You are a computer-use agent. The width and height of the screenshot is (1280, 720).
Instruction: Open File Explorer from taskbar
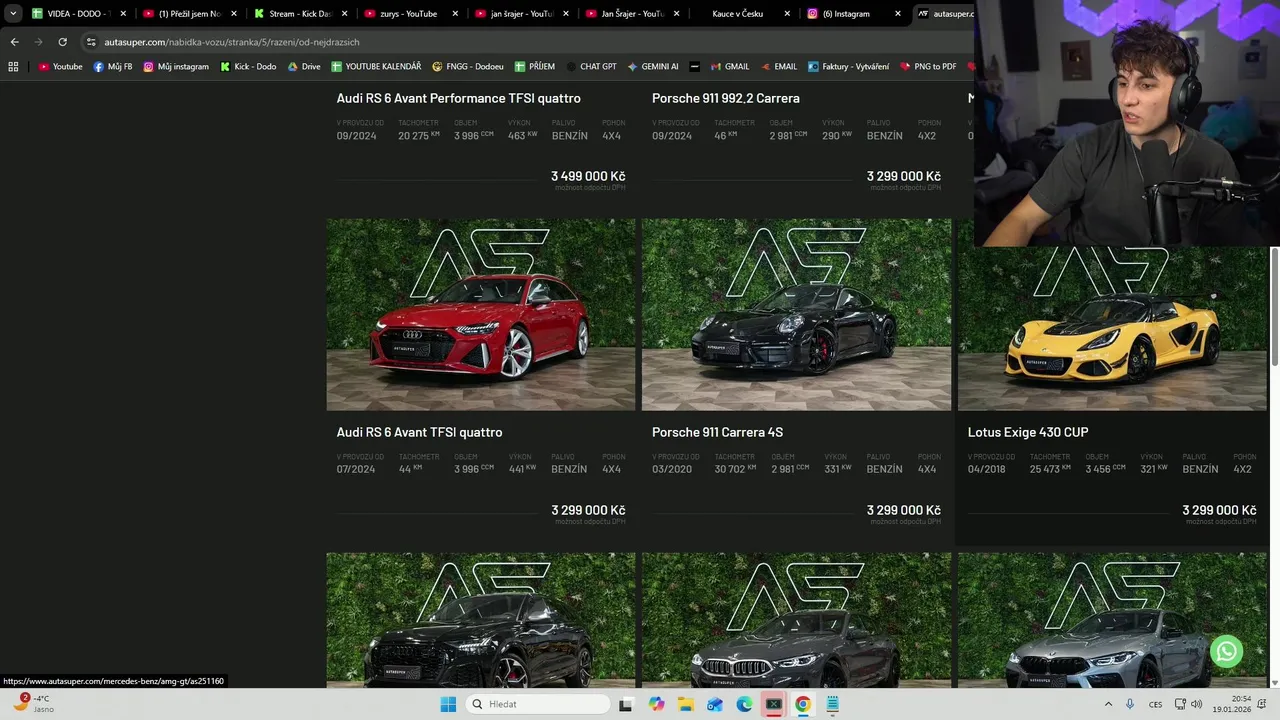pos(685,704)
